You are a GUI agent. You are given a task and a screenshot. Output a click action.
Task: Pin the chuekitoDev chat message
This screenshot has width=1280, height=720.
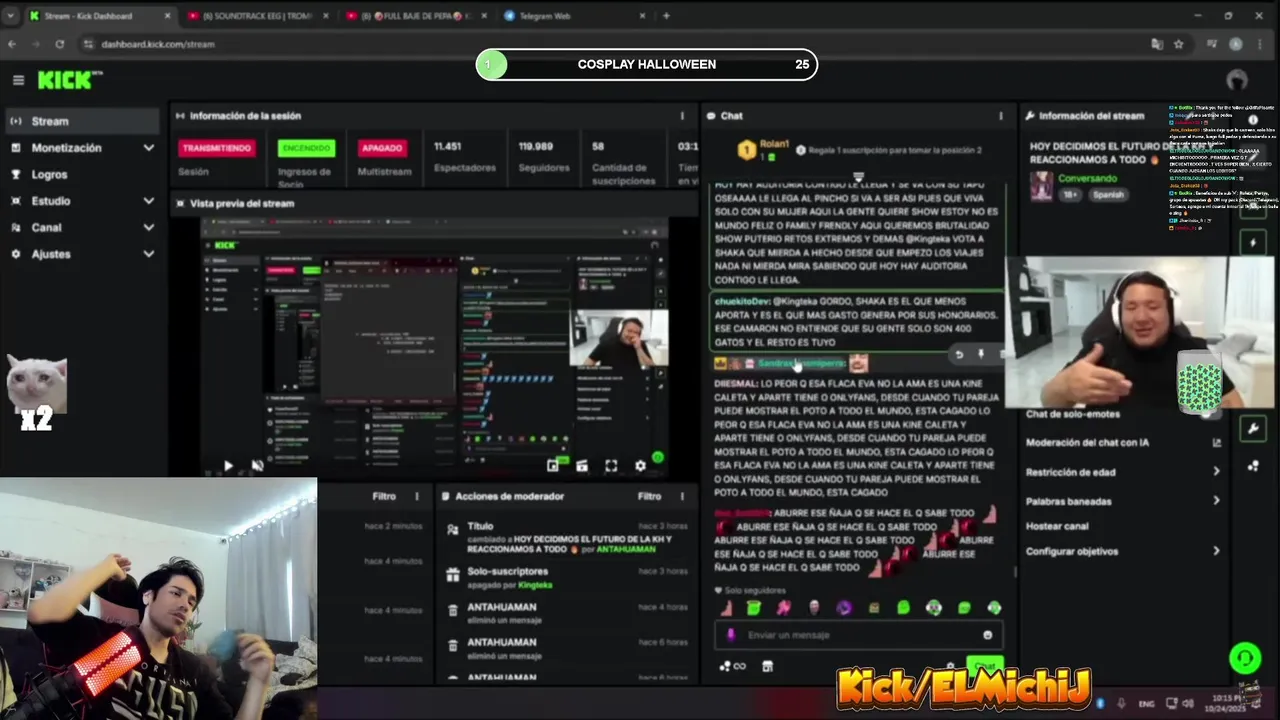(980, 354)
